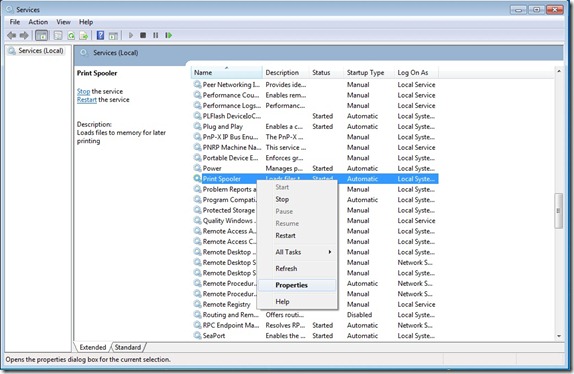Click the gear icon beside Plug and Play
Viewport: 574px width, 374px height.
coord(197,126)
